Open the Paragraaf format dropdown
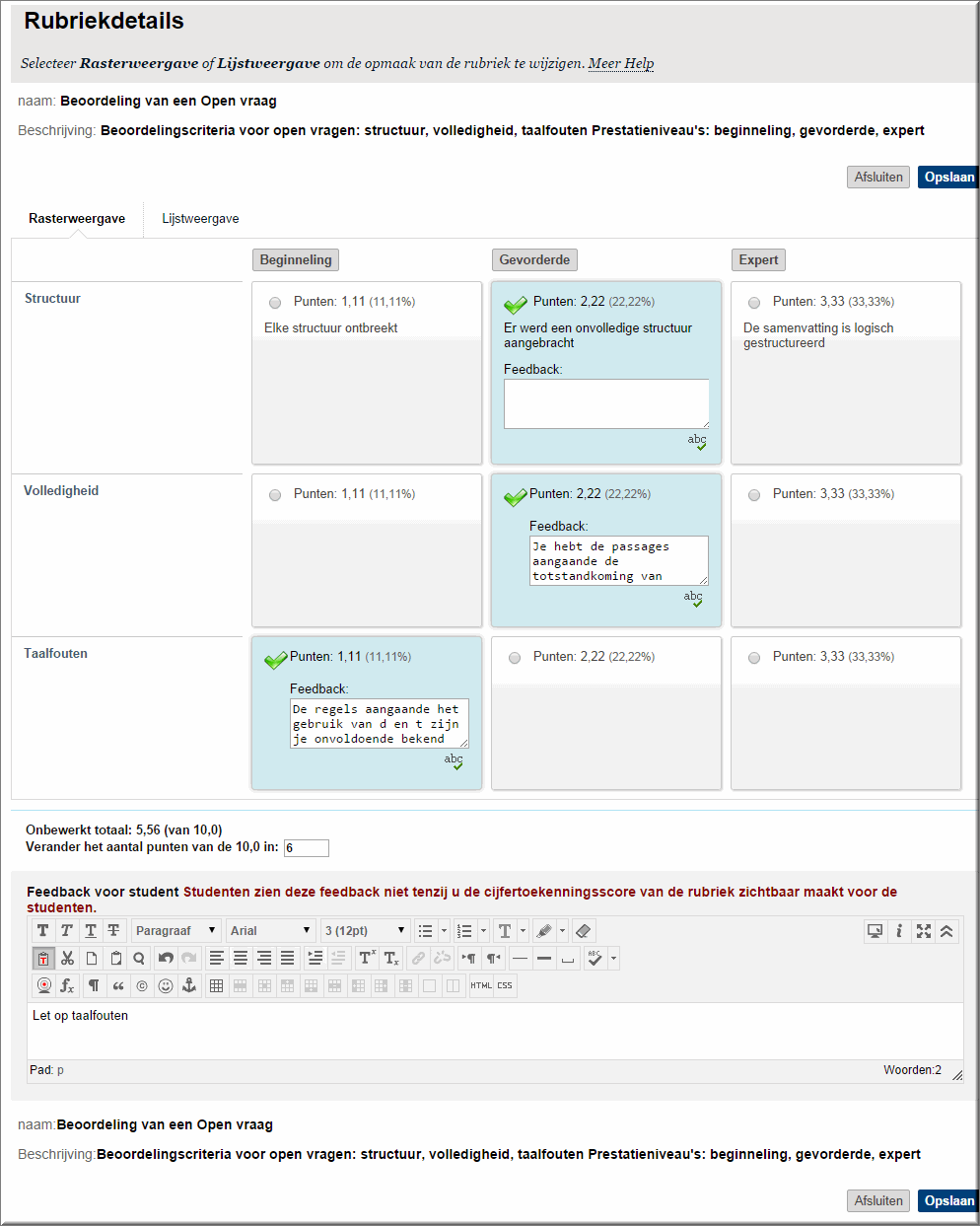Screen dimensions: 980x1226 click(176, 930)
